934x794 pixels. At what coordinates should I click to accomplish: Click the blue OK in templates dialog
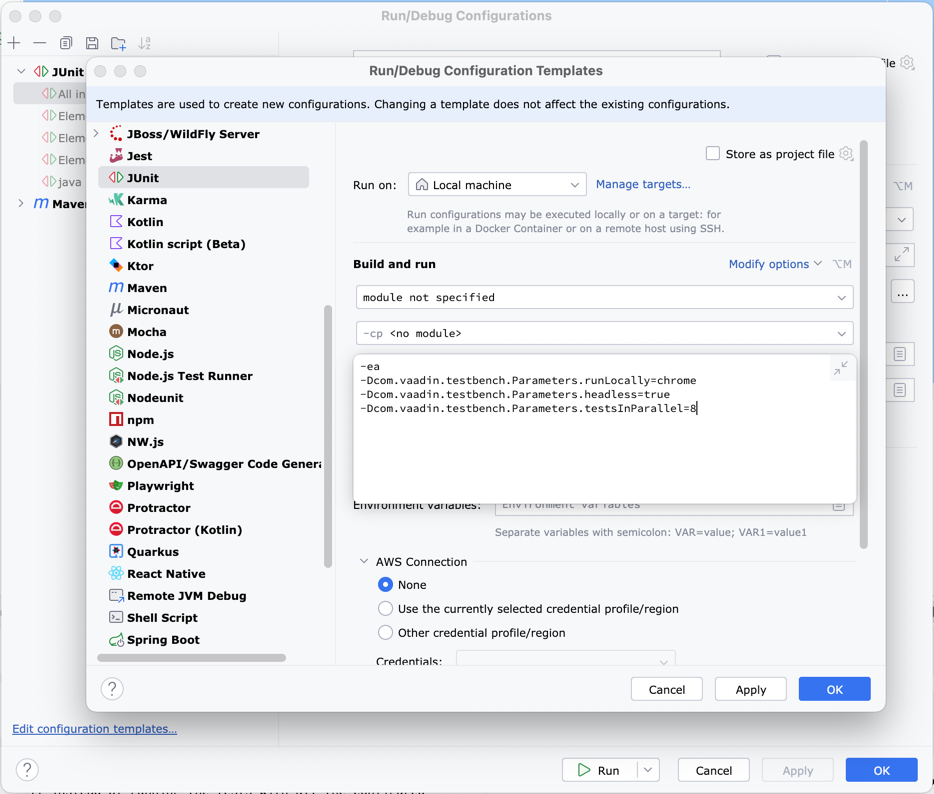pos(835,689)
